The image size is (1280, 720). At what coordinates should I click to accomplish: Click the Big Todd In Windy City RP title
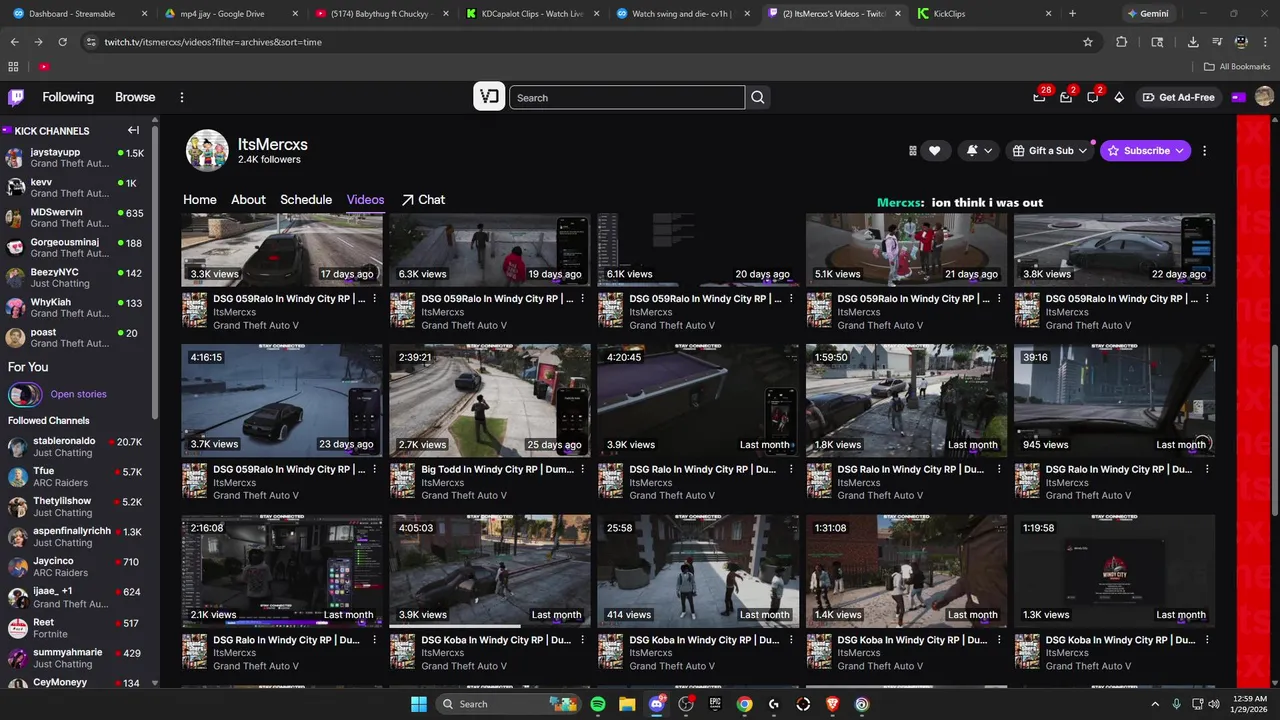click(x=496, y=469)
